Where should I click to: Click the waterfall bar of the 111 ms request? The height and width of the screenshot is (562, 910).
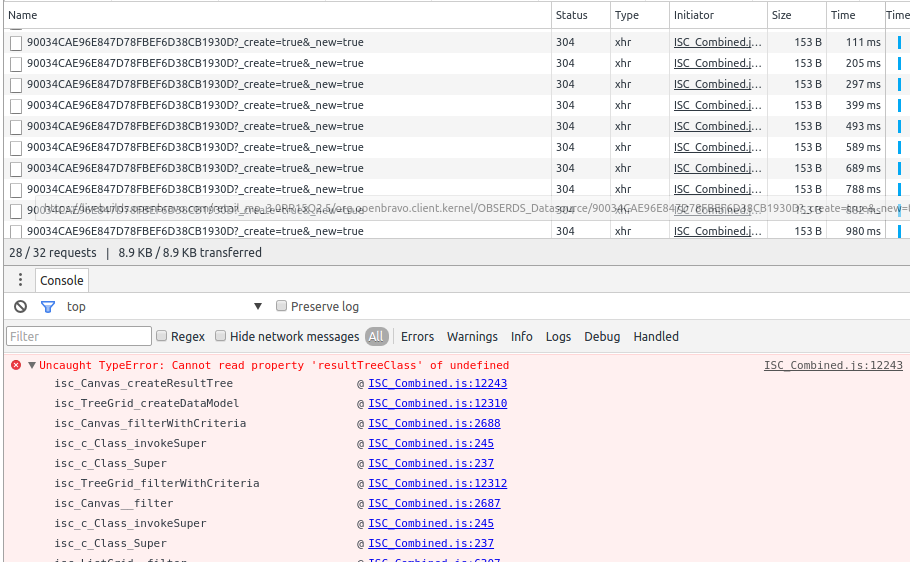pyautogui.click(x=899, y=43)
